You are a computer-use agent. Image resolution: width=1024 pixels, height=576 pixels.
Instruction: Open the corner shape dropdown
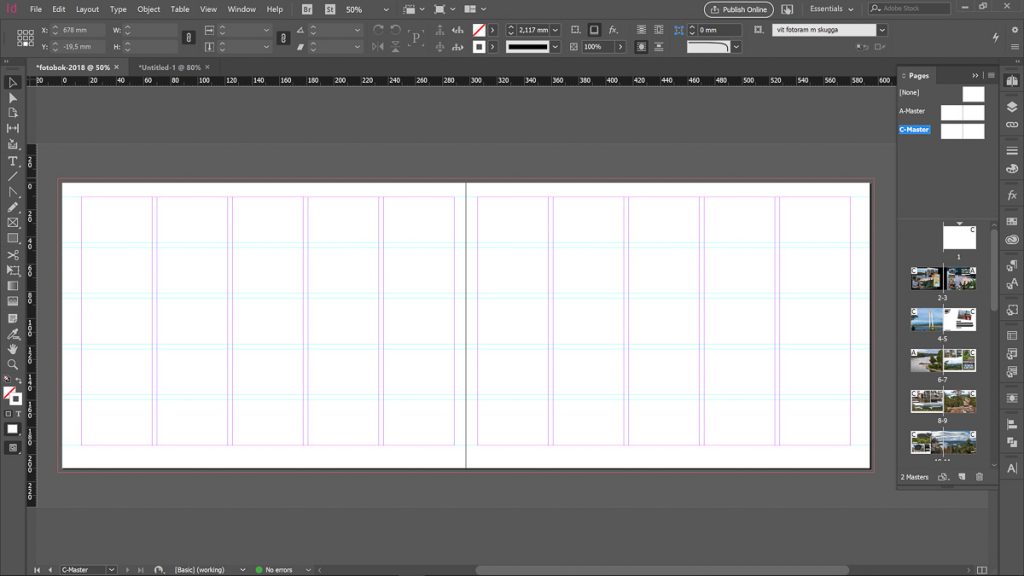tap(736, 47)
